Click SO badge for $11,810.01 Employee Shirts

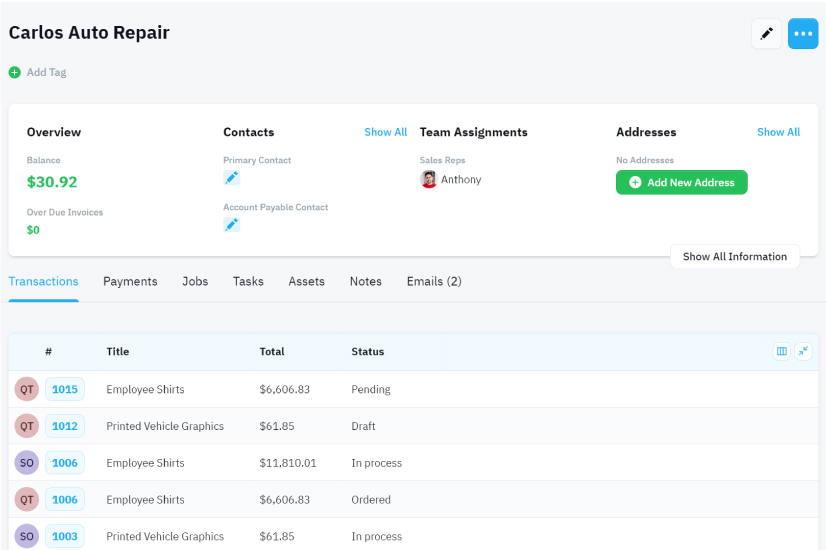[x=27, y=463]
